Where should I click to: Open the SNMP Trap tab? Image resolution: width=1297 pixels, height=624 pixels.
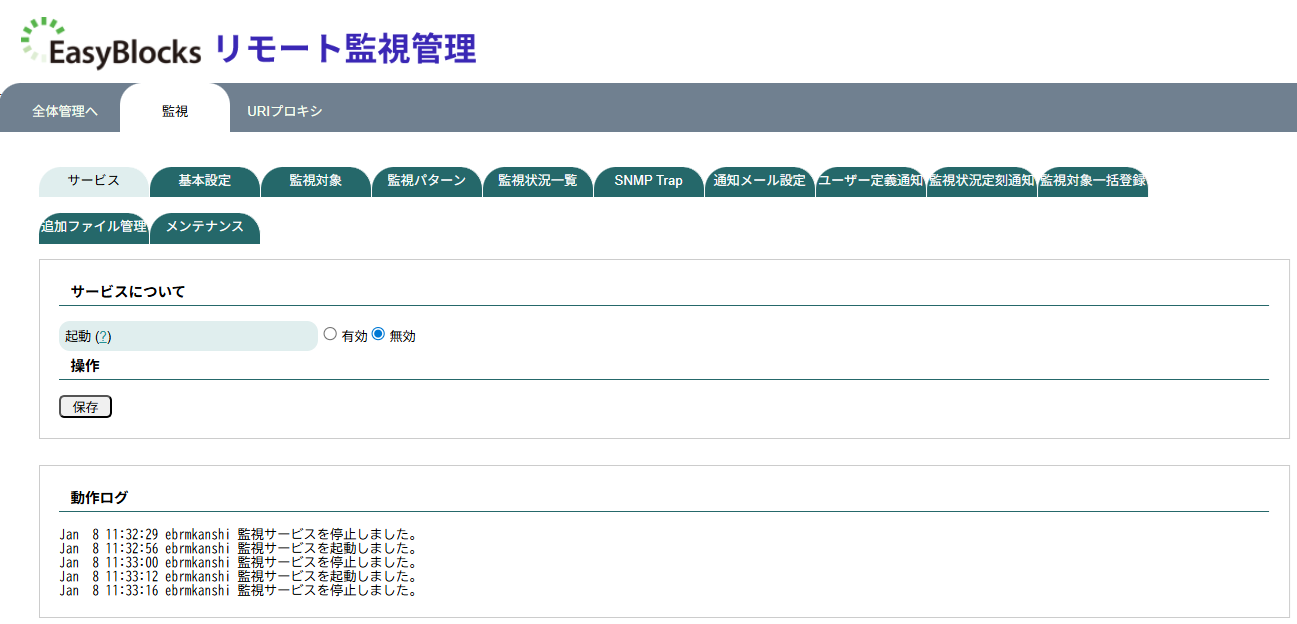tap(649, 181)
